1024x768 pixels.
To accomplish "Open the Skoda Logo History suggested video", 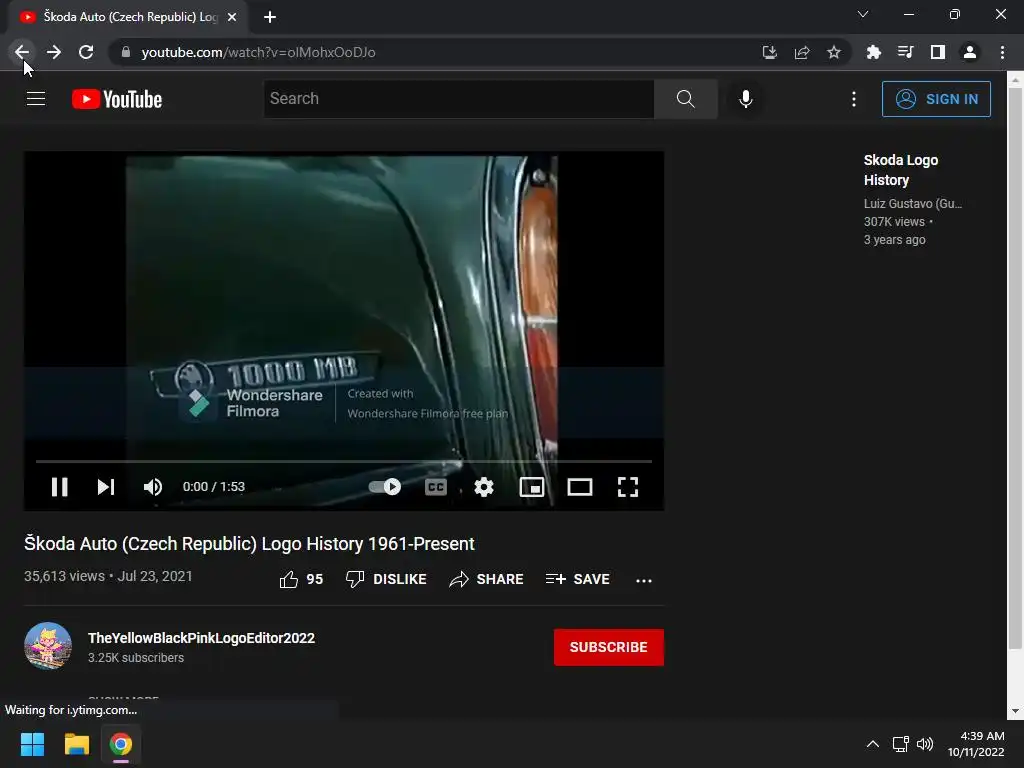I will coord(901,170).
